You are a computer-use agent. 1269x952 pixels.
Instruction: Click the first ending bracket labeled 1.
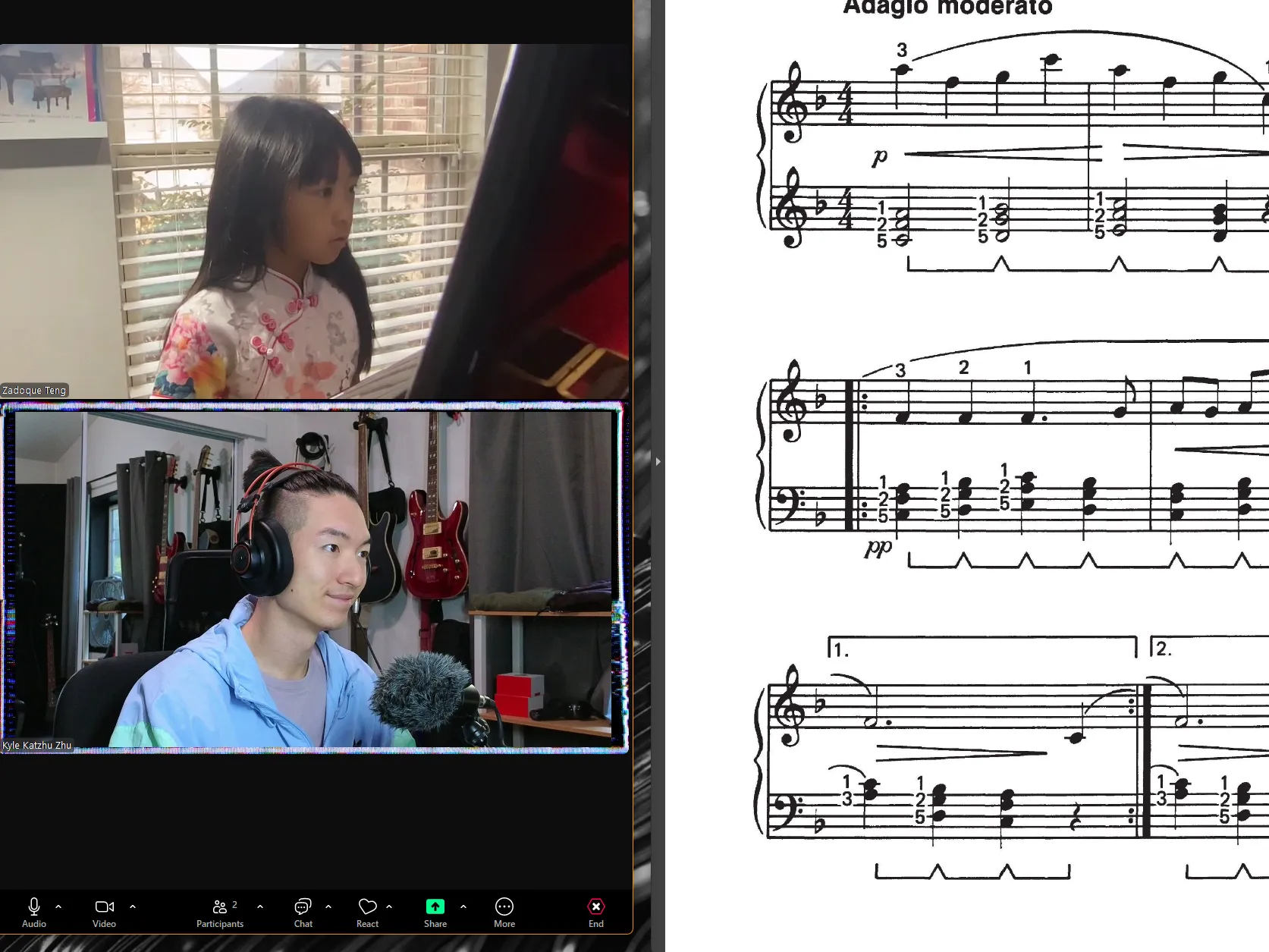click(x=983, y=649)
